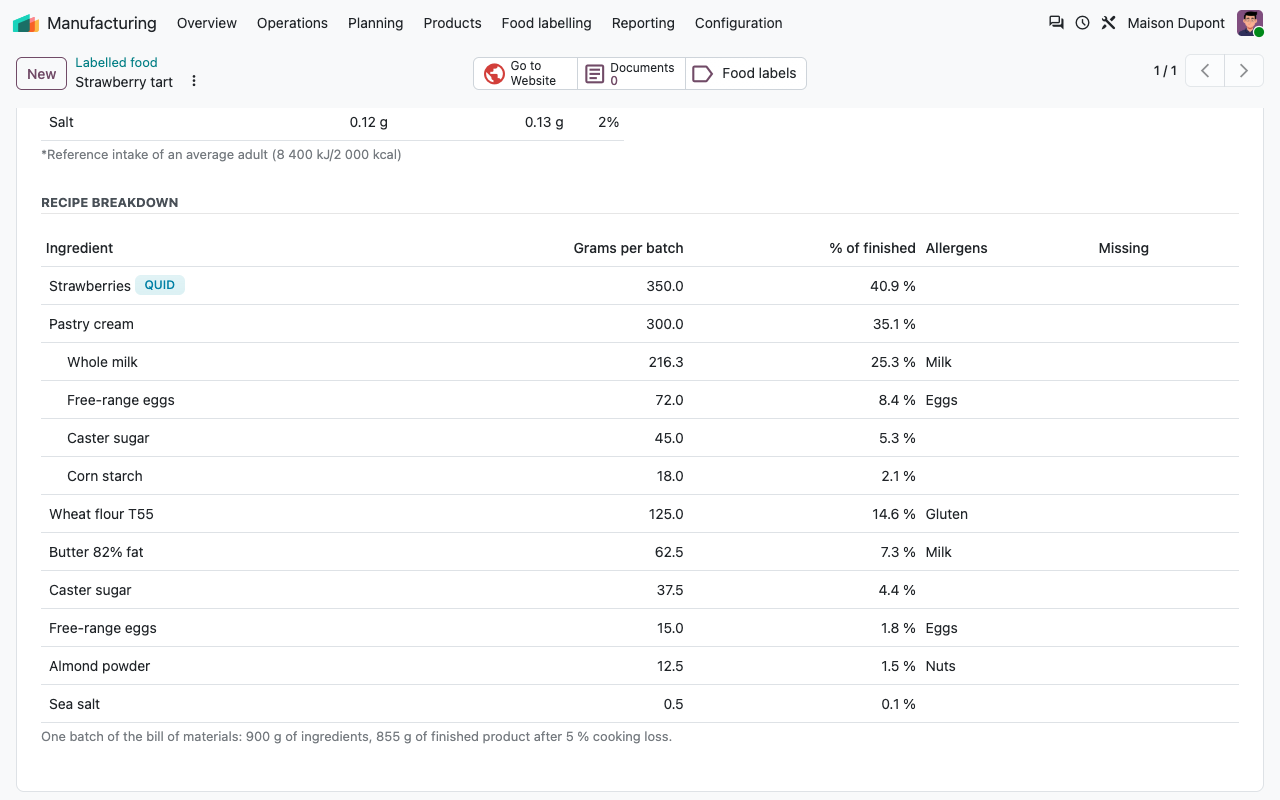Open the activities clock icon
This screenshot has height=800, width=1280.
[1082, 23]
